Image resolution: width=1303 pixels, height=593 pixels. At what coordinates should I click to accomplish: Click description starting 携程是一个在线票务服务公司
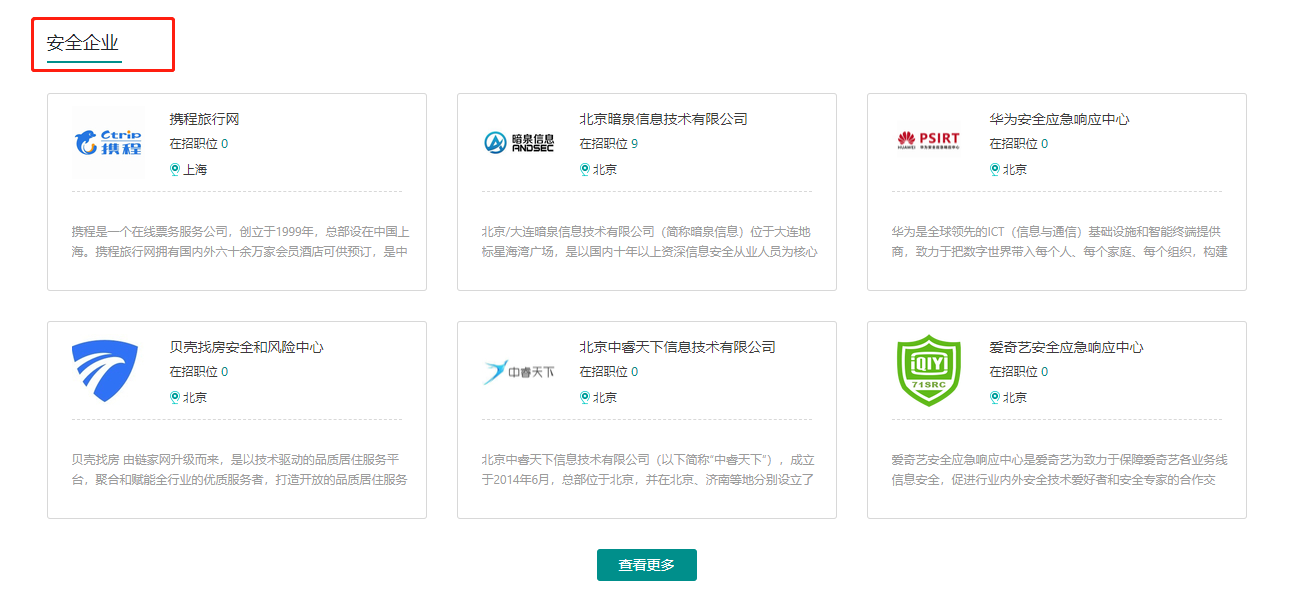pos(240,241)
